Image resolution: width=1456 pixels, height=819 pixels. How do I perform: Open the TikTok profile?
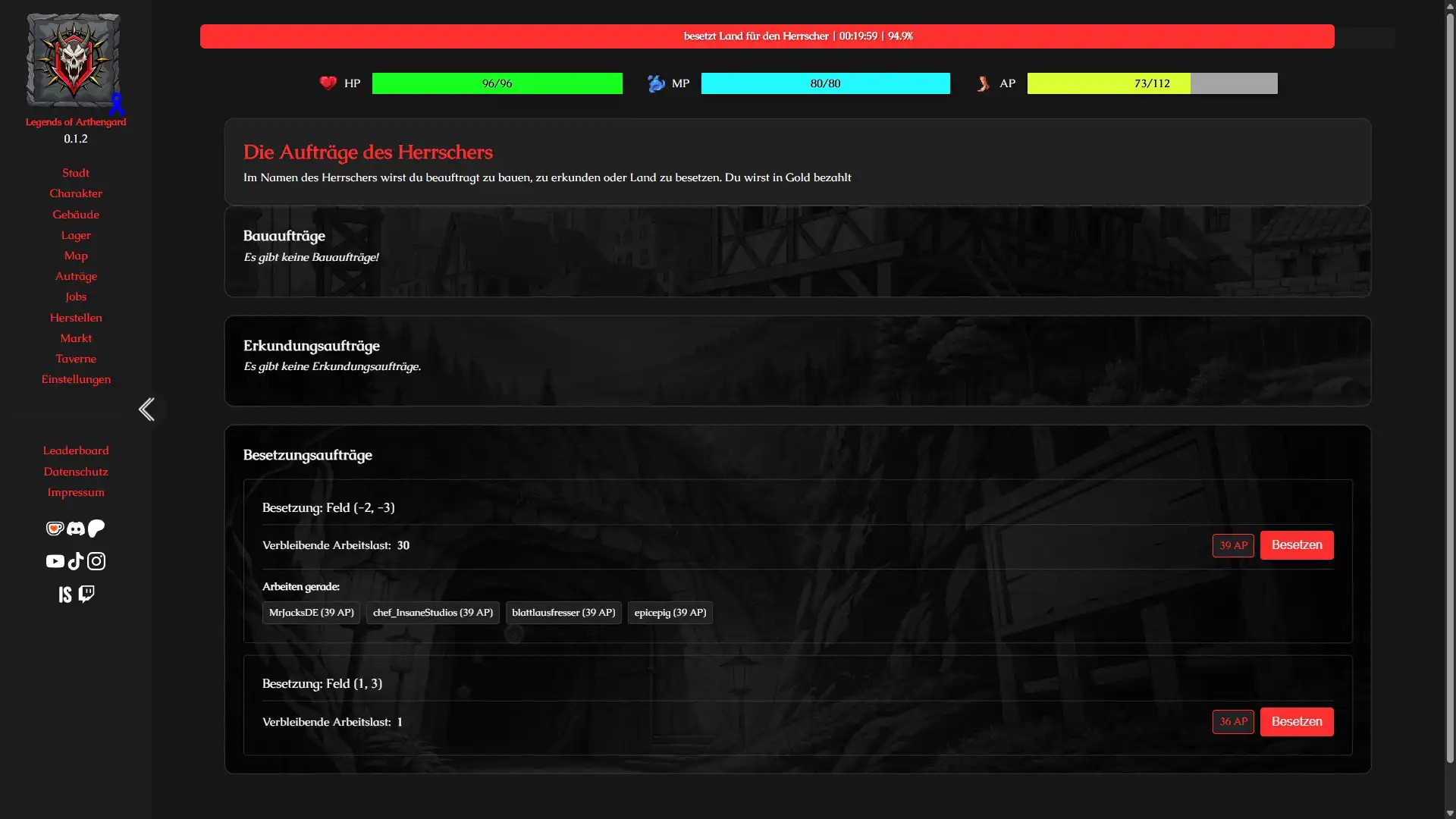pyautogui.click(x=75, y=561)
